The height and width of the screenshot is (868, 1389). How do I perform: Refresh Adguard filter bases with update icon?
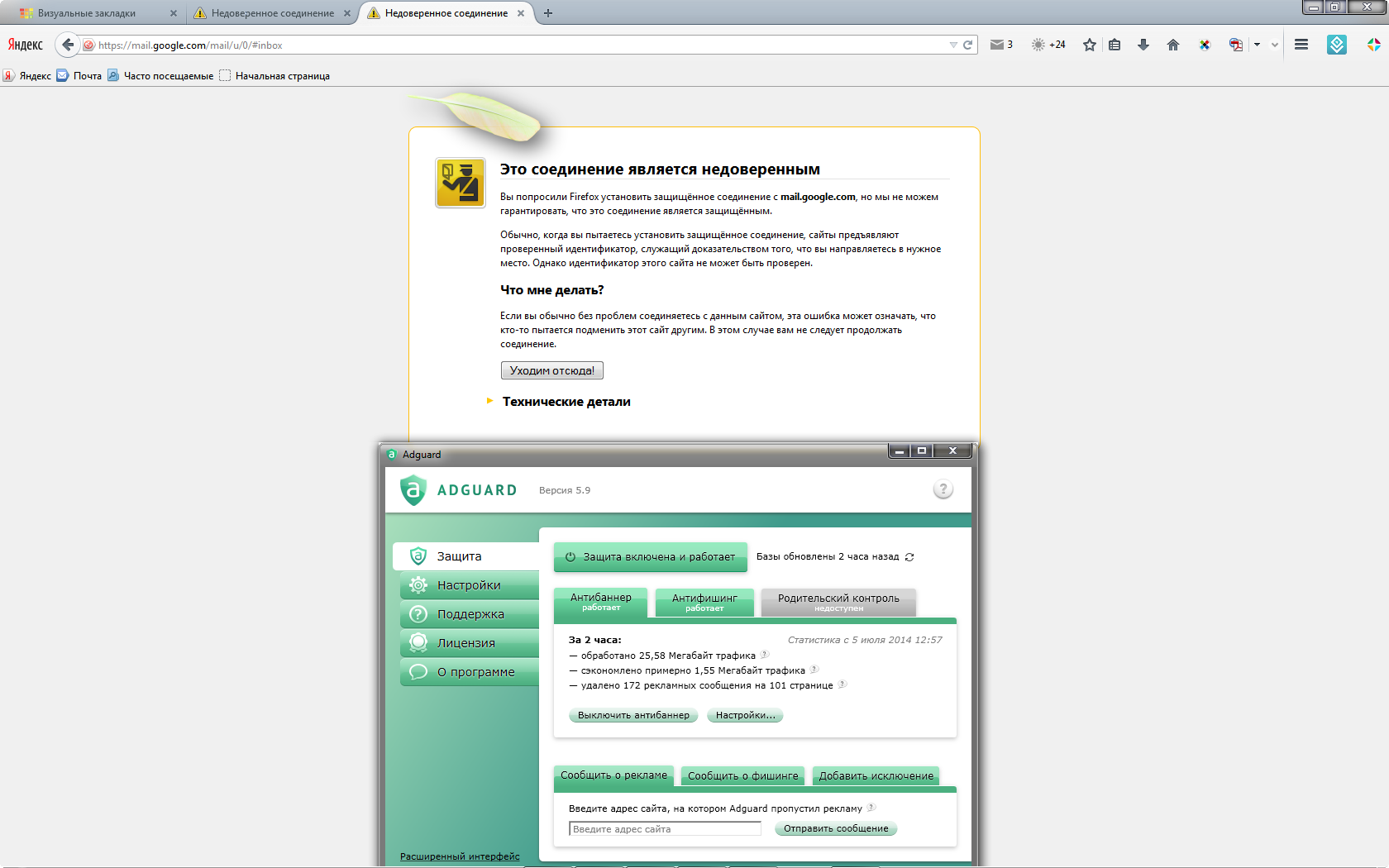point(909,557)
